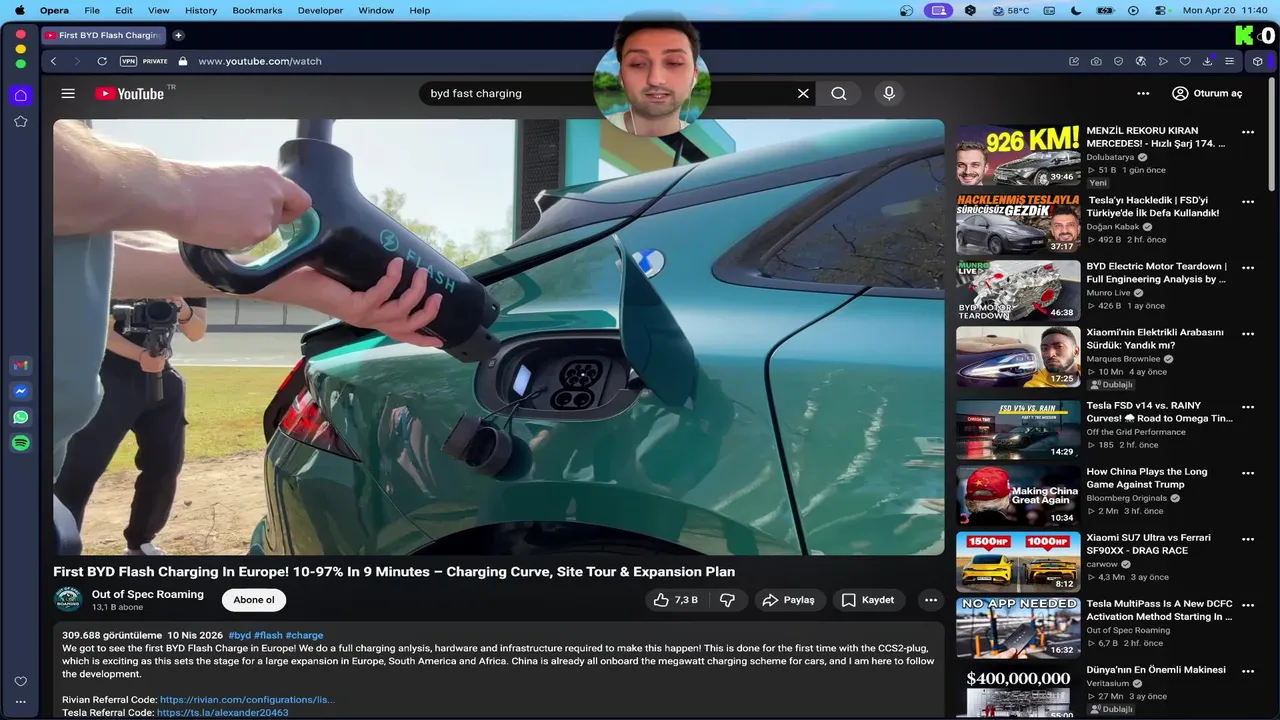Screen dimensions: 1280x720
Task: Save video using Kaydet button
Action: tap(868, 600)
